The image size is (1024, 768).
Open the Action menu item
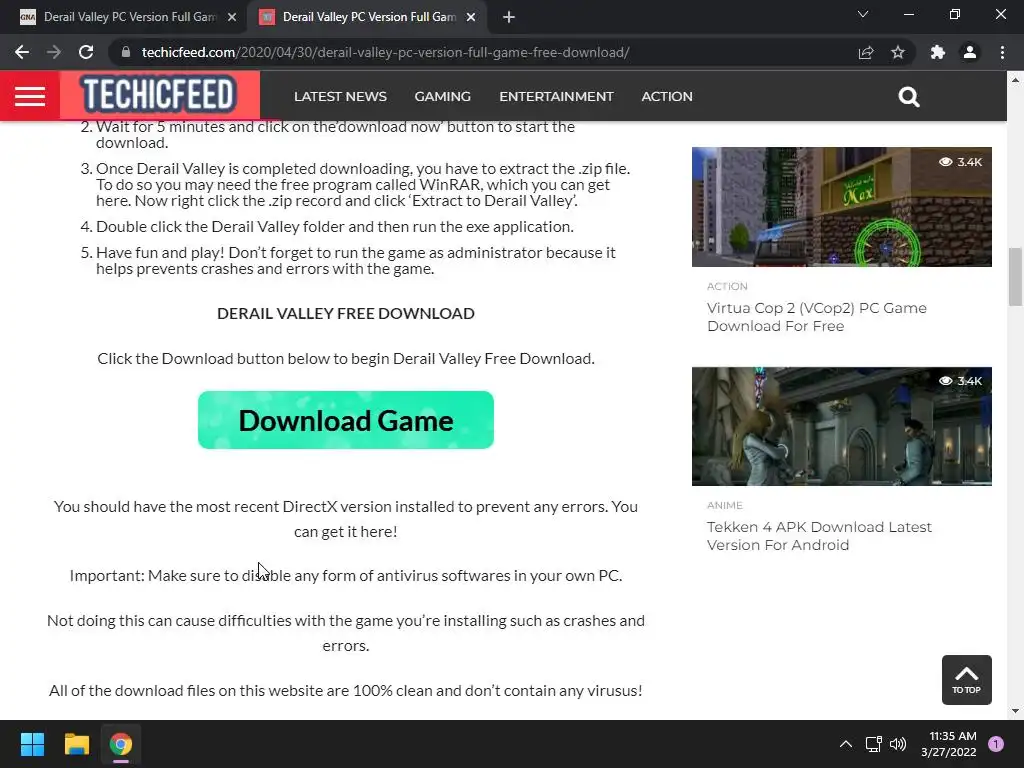pos(667,97)
